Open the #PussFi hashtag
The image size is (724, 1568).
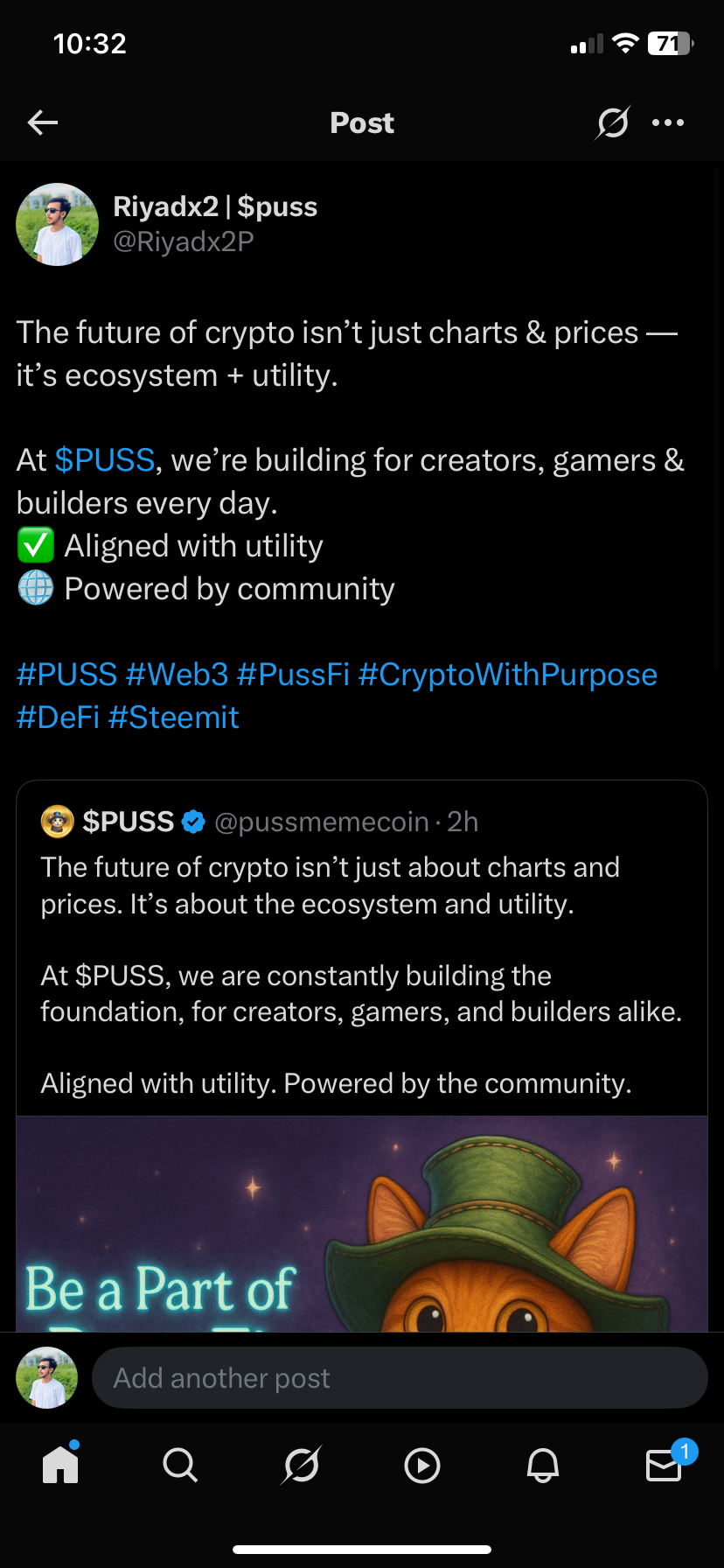293,675
